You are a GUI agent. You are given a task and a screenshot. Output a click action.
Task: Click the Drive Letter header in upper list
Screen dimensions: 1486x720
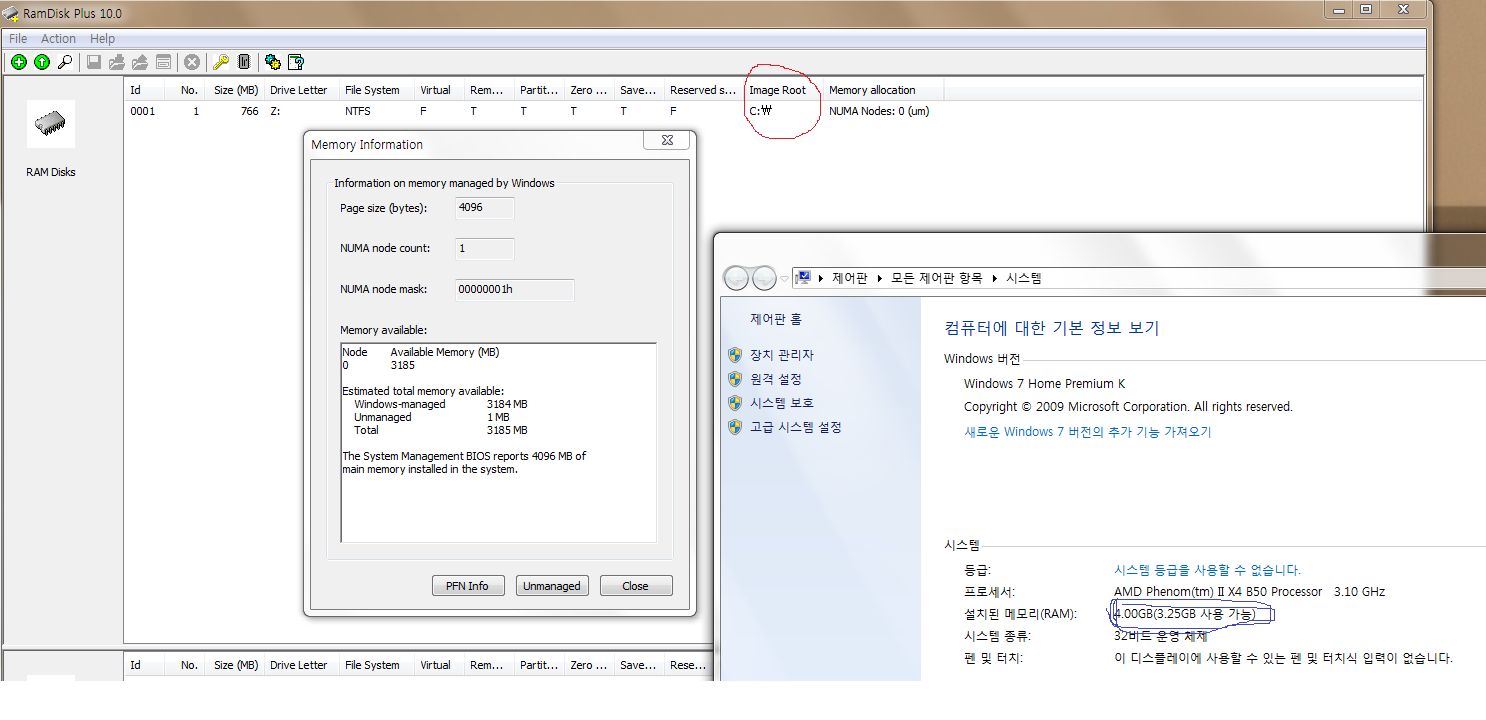coord(302,90)
